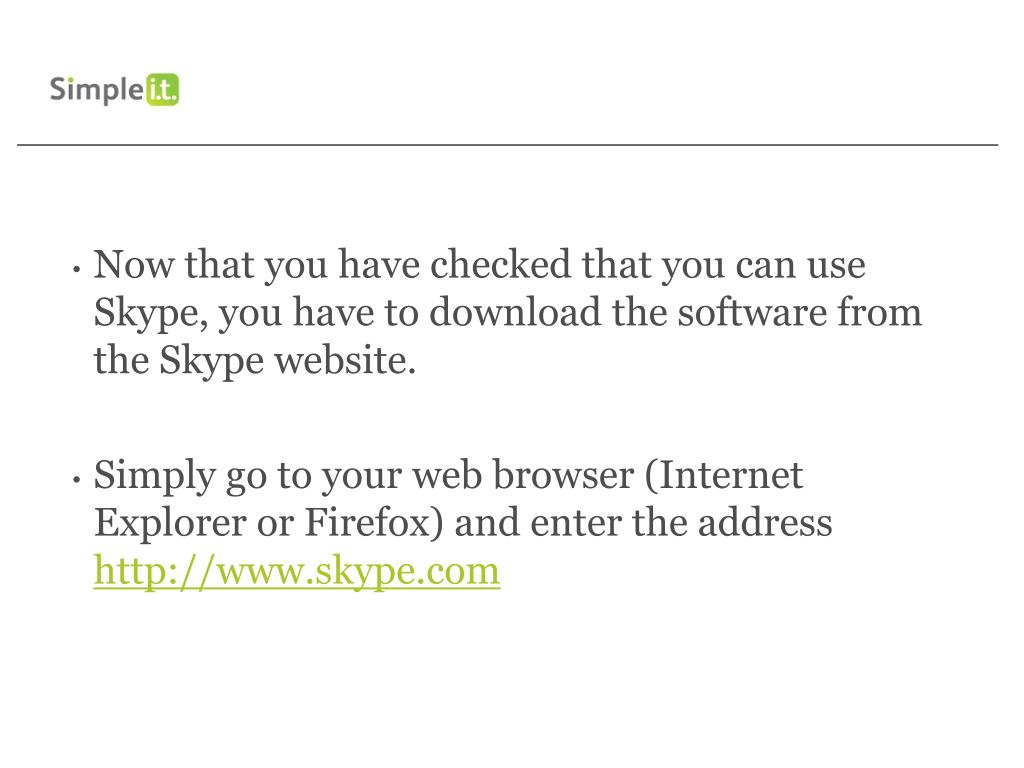The width and height of the screenshot is (1024, 768).
Task: Click the word 'download' in first paragraph
Action: (515, 312)
